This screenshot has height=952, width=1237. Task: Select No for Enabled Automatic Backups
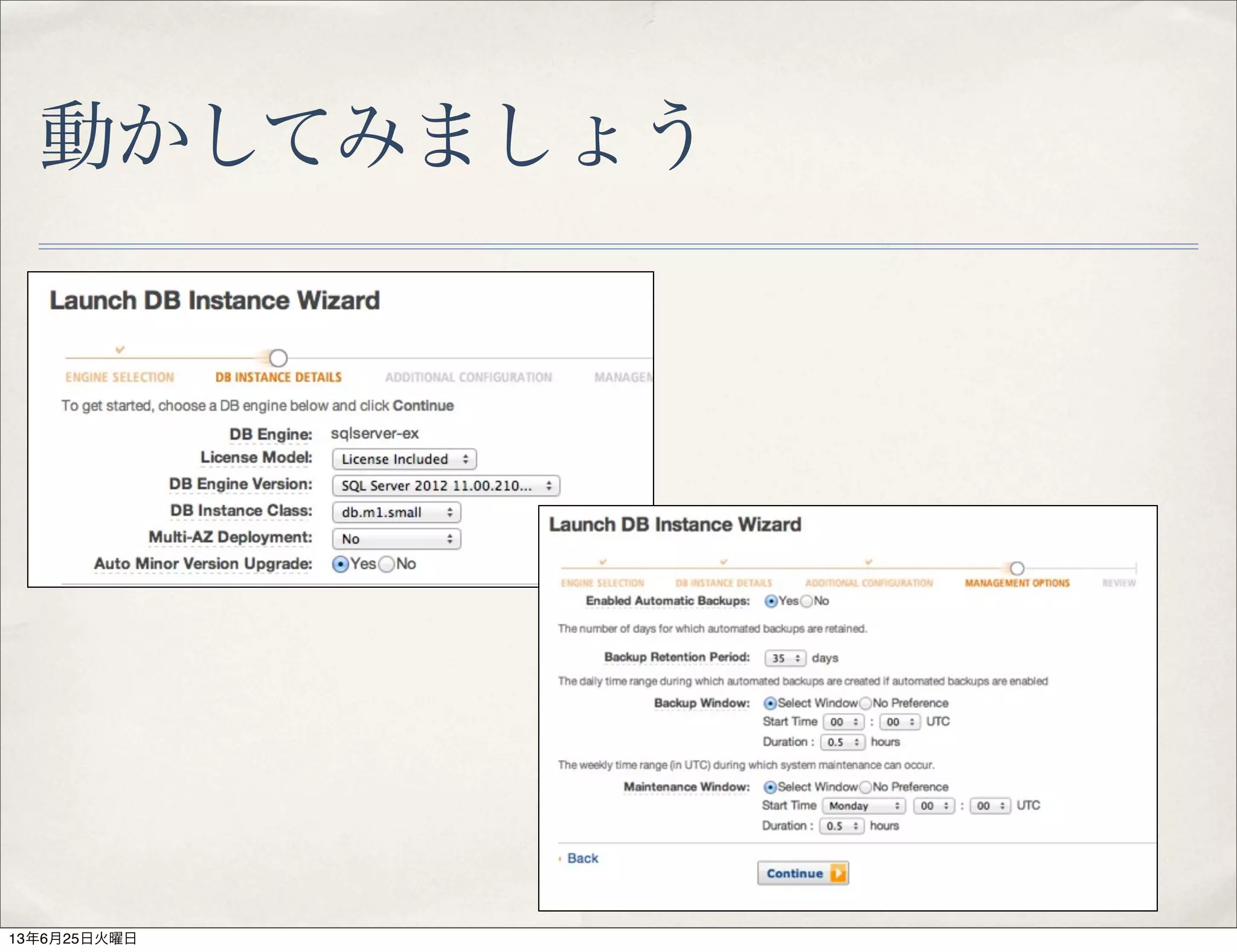pyautogui.click(x=806, y=602)
